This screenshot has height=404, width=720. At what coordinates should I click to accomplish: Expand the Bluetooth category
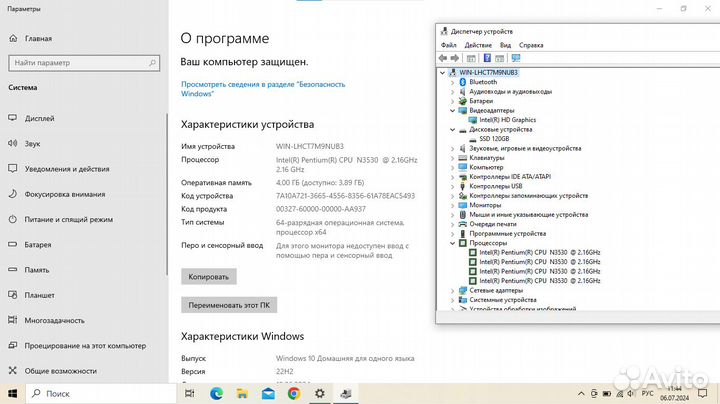coord(452,82)
